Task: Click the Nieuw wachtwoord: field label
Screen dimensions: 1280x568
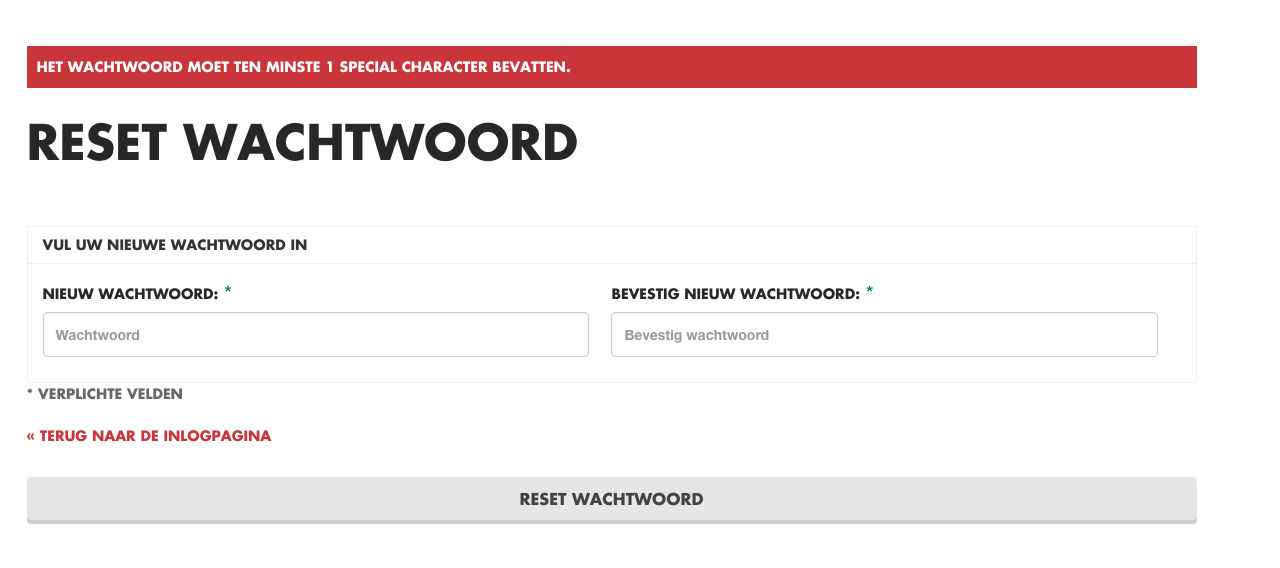Action: coord(130,294)
